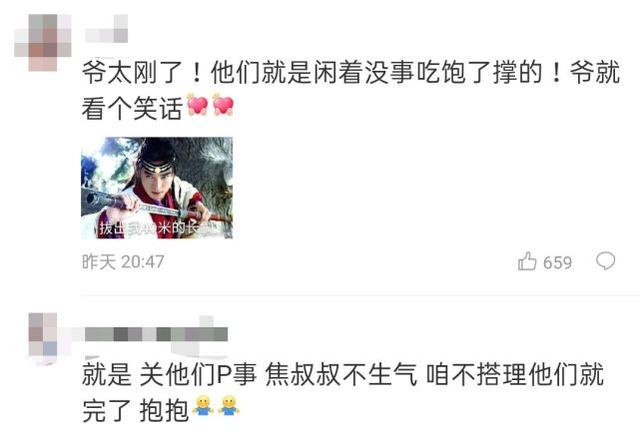Open replies via the speech bubble icon
This screenshot has height=439, width=640.
[x=605, y=261]
